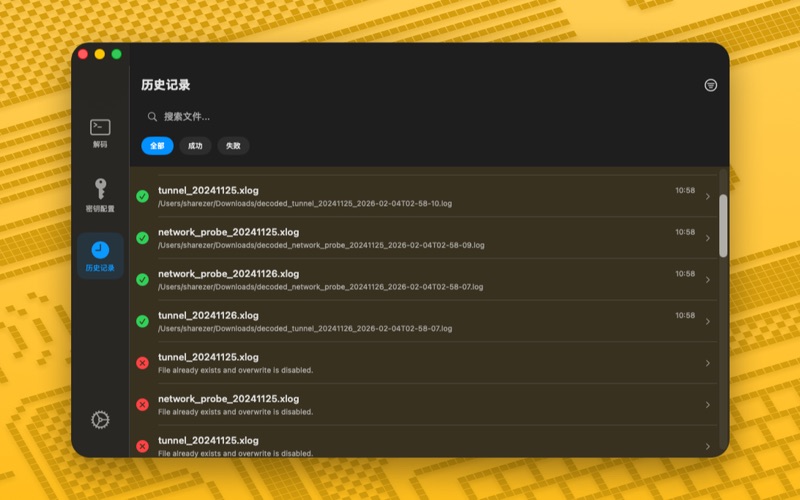This screenshot has width=800, height=500.
Task: Open the 解码 decode terminal icon
Action: click(x=100, y=127)
